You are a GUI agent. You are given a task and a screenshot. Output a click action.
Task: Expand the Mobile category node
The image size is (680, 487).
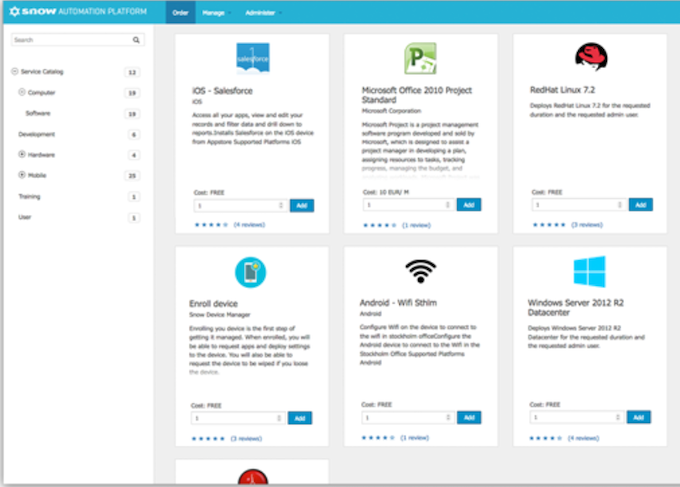(x=22, y=175)
